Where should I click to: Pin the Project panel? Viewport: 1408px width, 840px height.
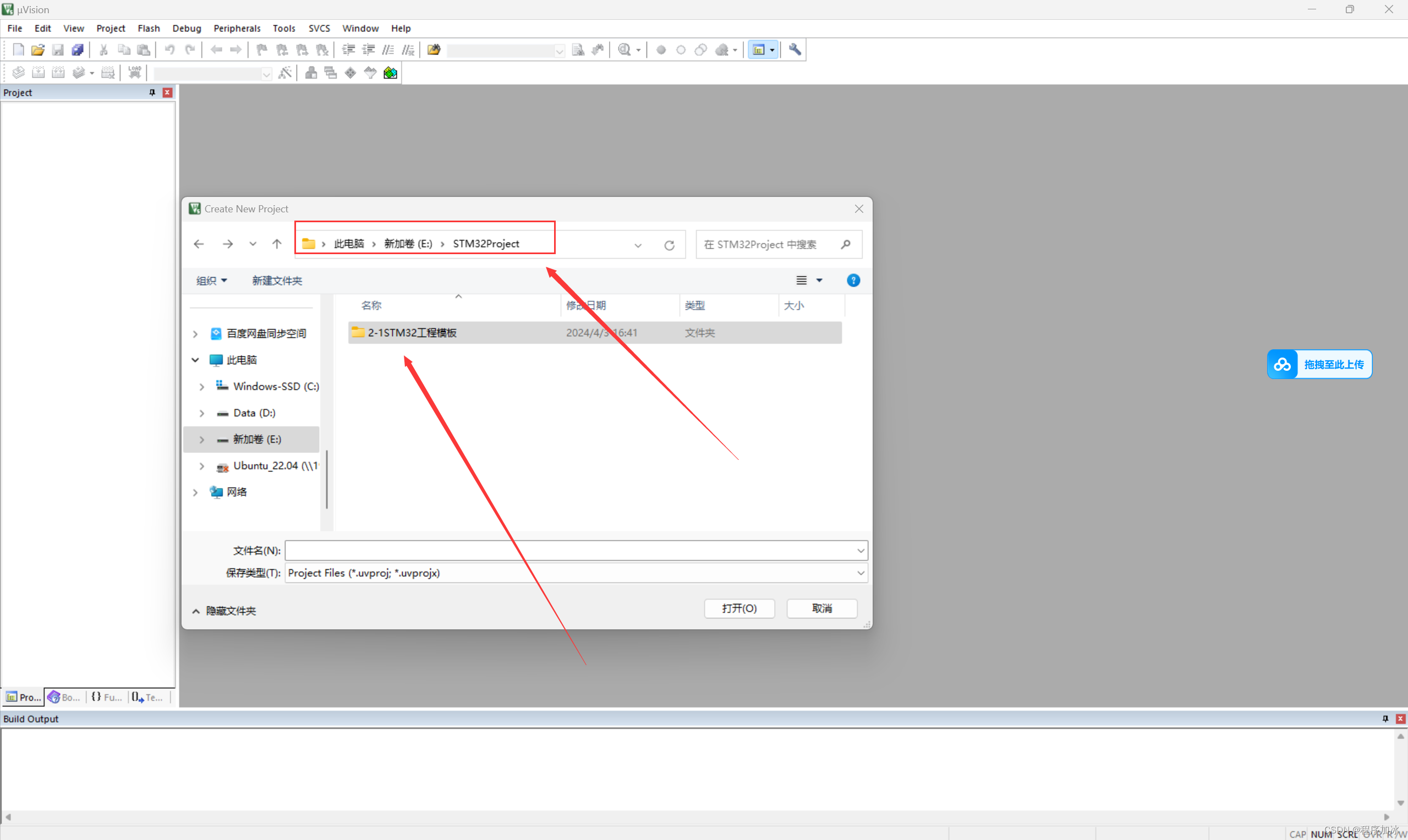pyautogui.click(x=152, y=92)
